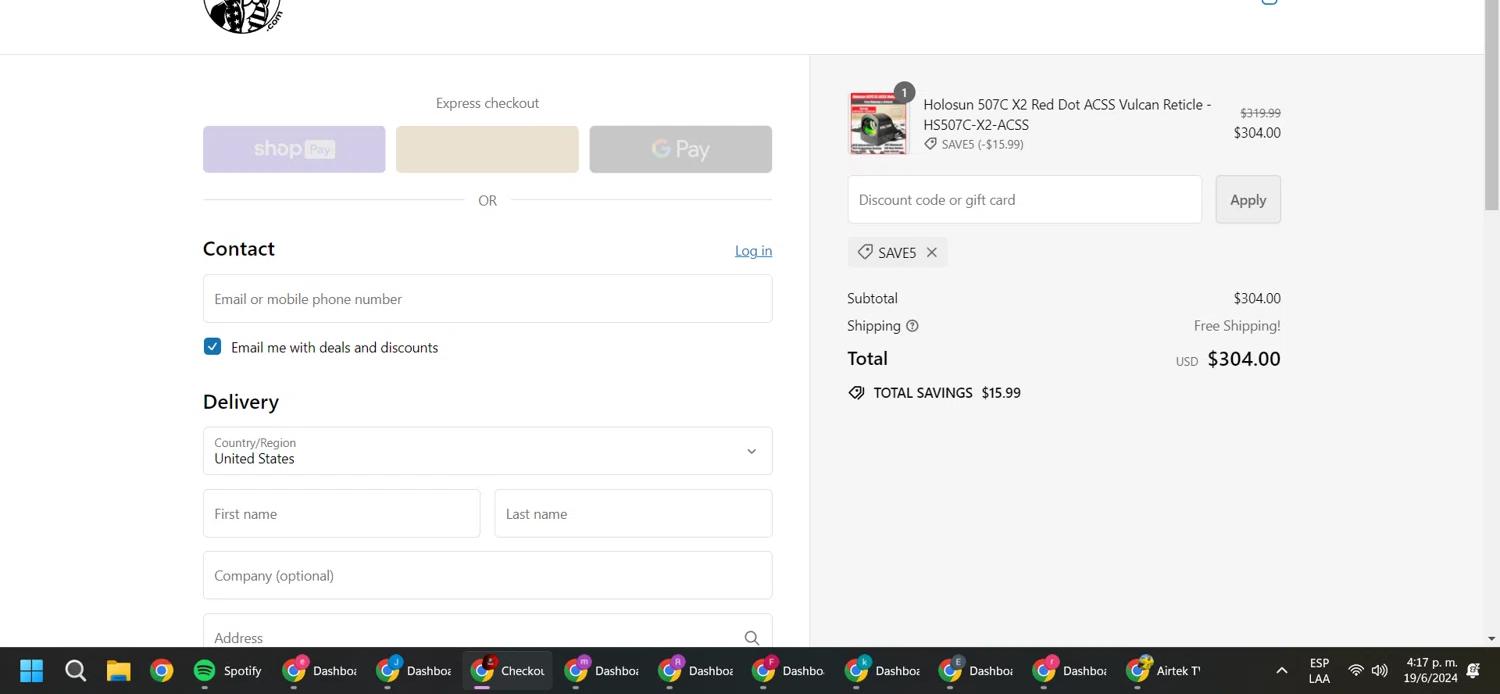This screenshot has height=694, width=1500.
Task: Open the Google Chrome taskbar icon
Action: click(161, 670)
